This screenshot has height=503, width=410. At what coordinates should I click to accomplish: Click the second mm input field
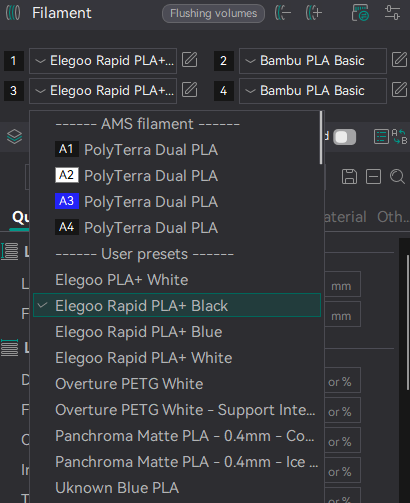coord(343,314)
